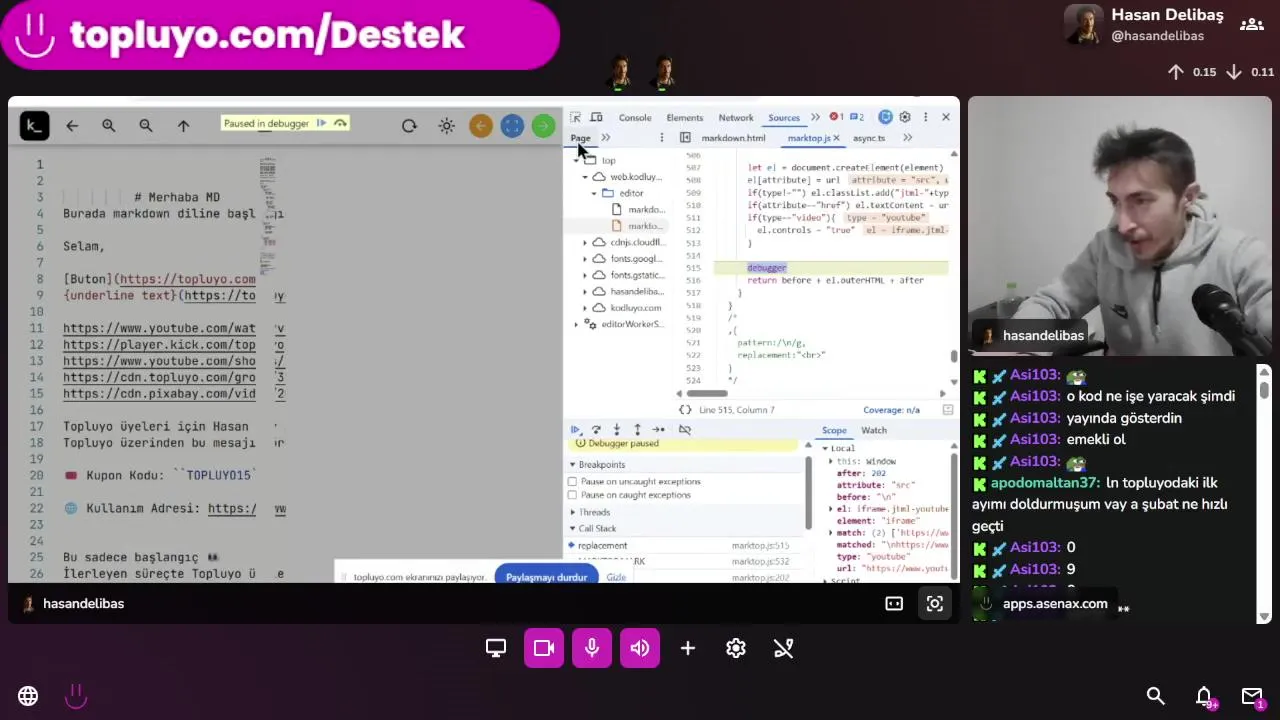
Task: Toggle the device toolbar icon in DevTools
Action: click(596, 117)
